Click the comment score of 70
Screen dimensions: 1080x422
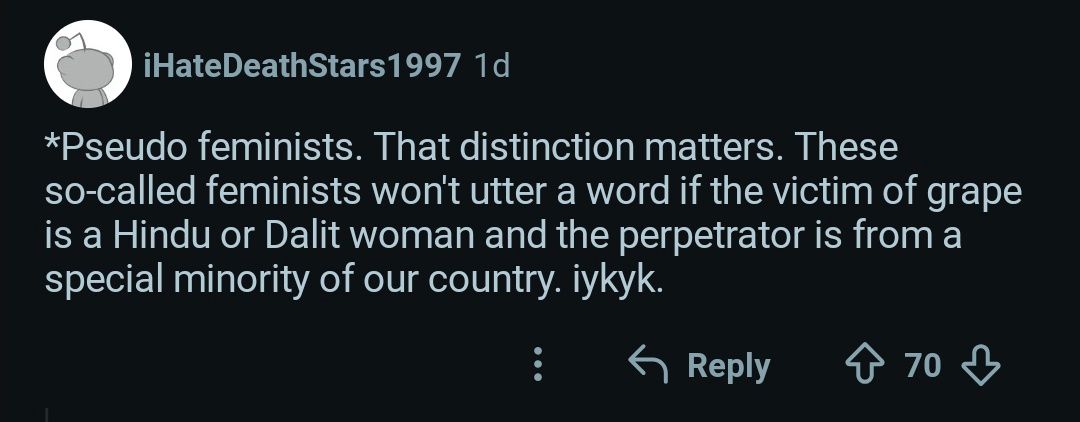click(923, 365)
